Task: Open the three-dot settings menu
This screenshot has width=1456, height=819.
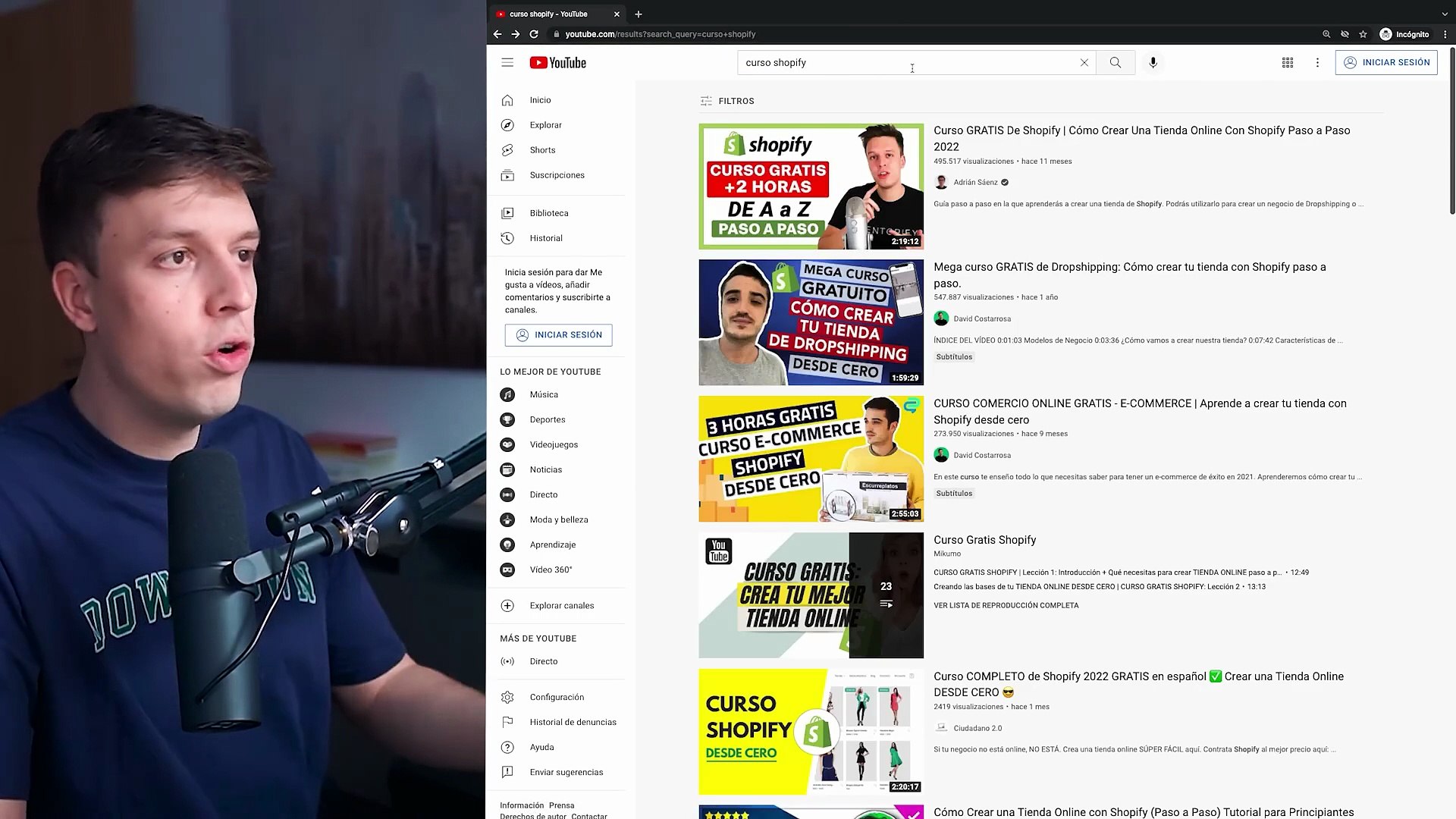Action: click(x=1317, y=63)
